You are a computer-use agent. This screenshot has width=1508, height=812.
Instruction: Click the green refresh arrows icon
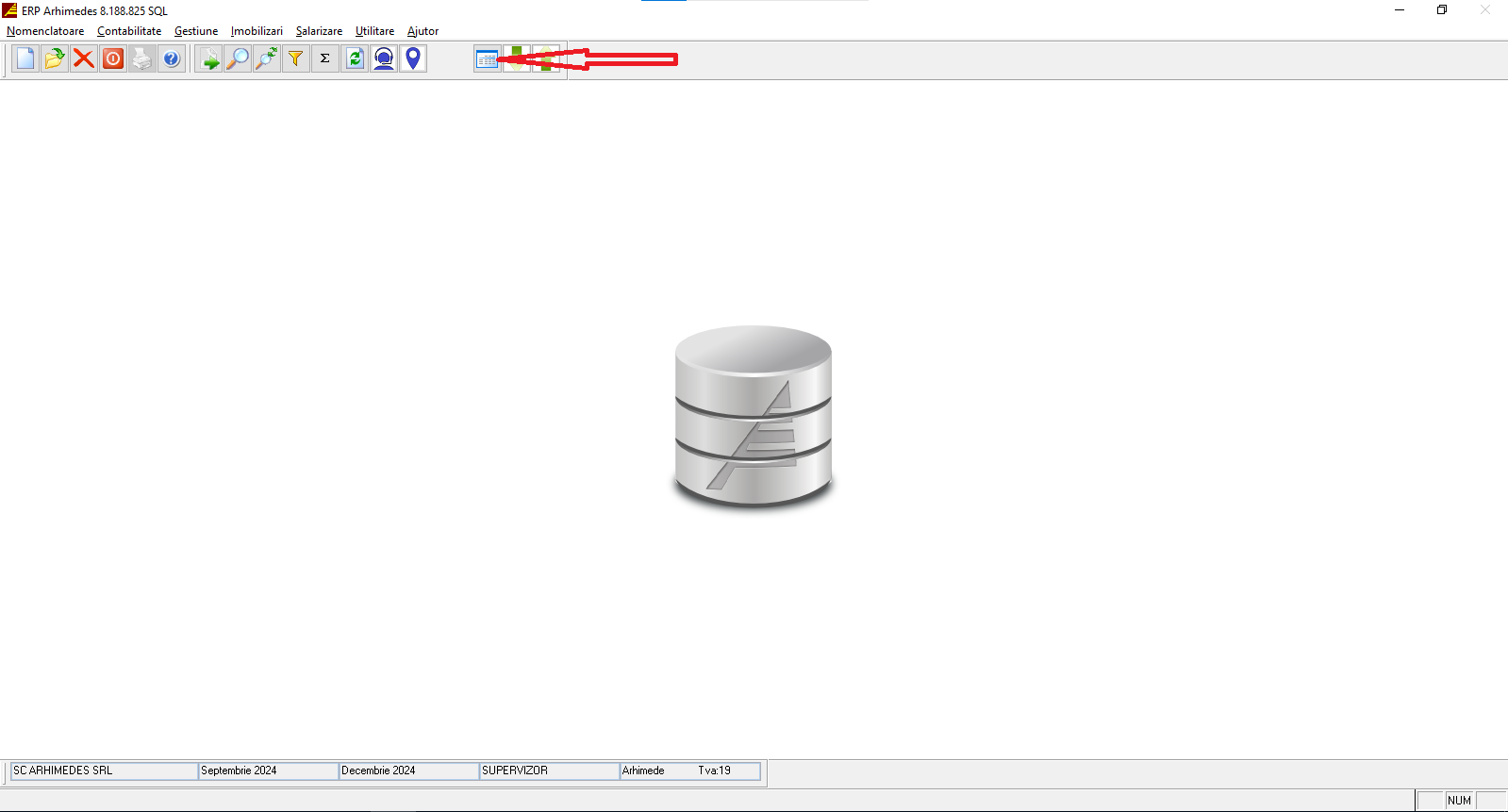355,58
